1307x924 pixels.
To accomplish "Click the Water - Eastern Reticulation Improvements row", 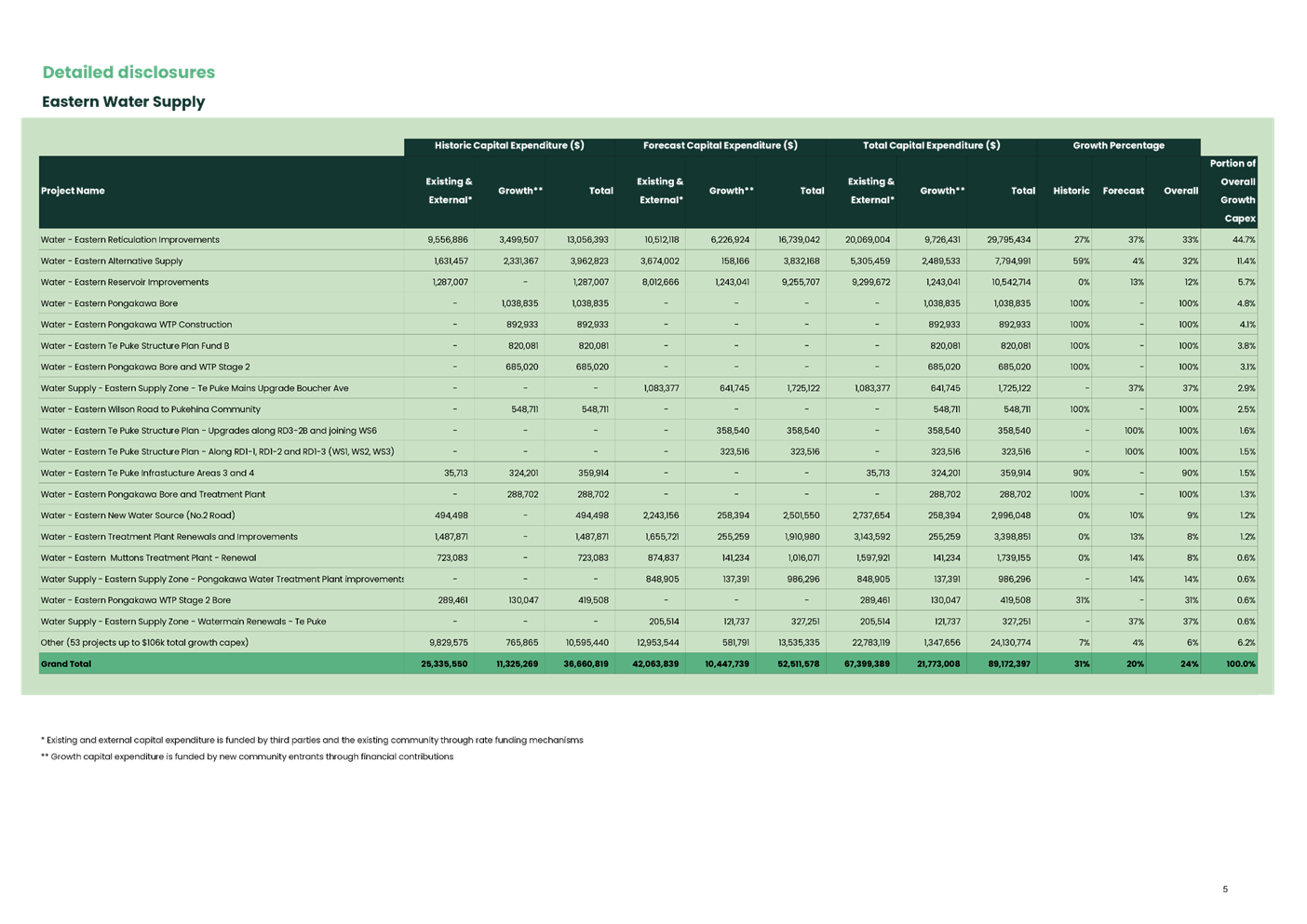I will point(130,239).
